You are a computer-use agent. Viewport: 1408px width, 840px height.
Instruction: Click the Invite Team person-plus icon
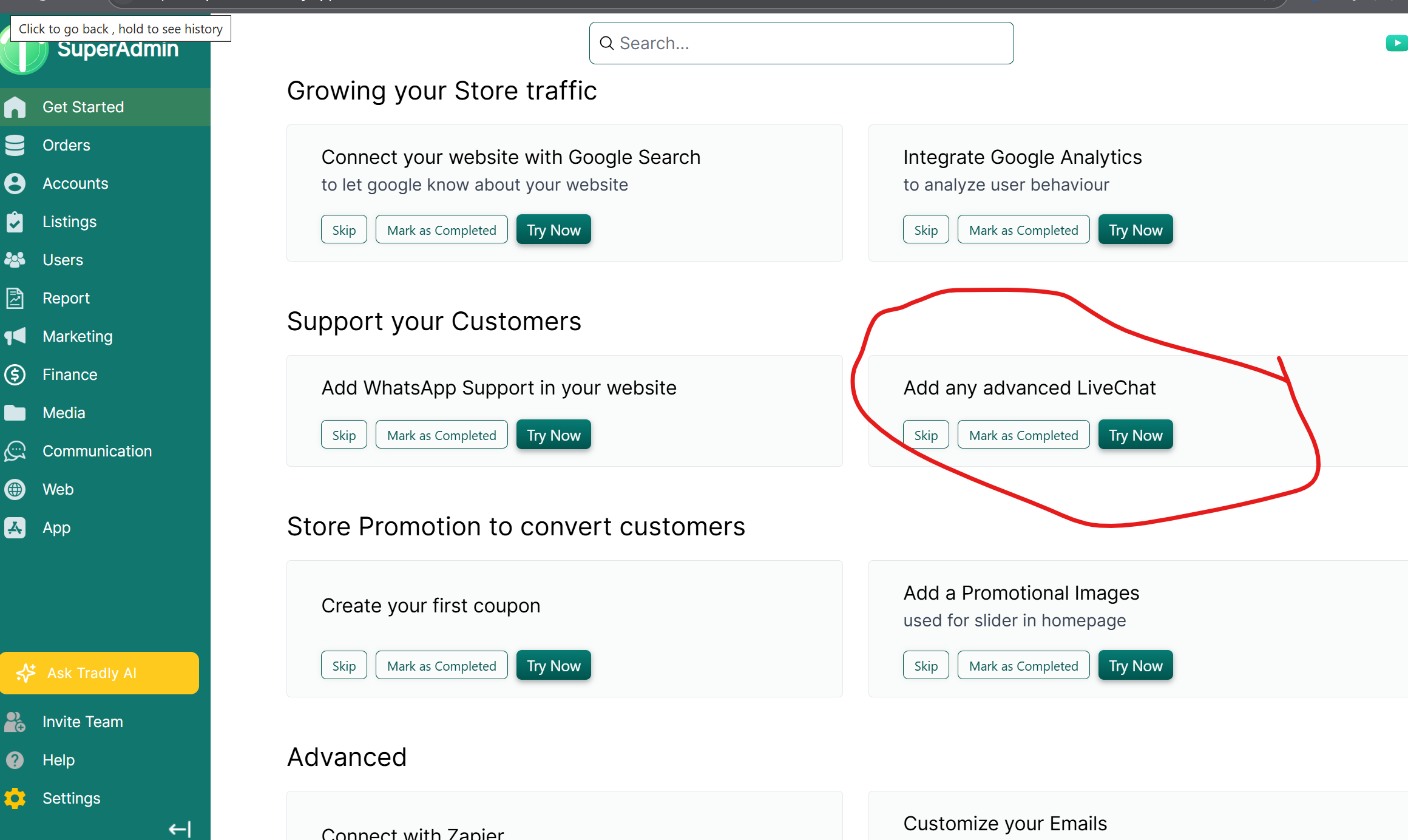click(15, 722)
